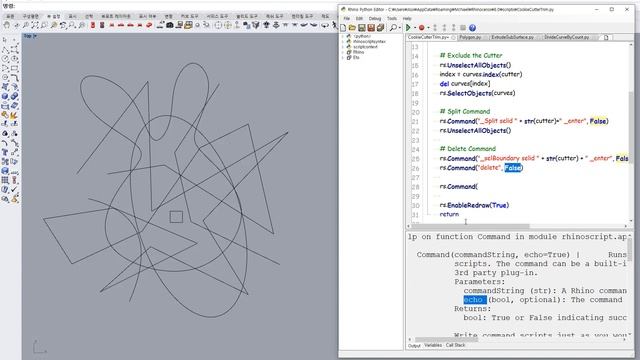Switch to Call Stack tab at bottom

pos(455,345)
